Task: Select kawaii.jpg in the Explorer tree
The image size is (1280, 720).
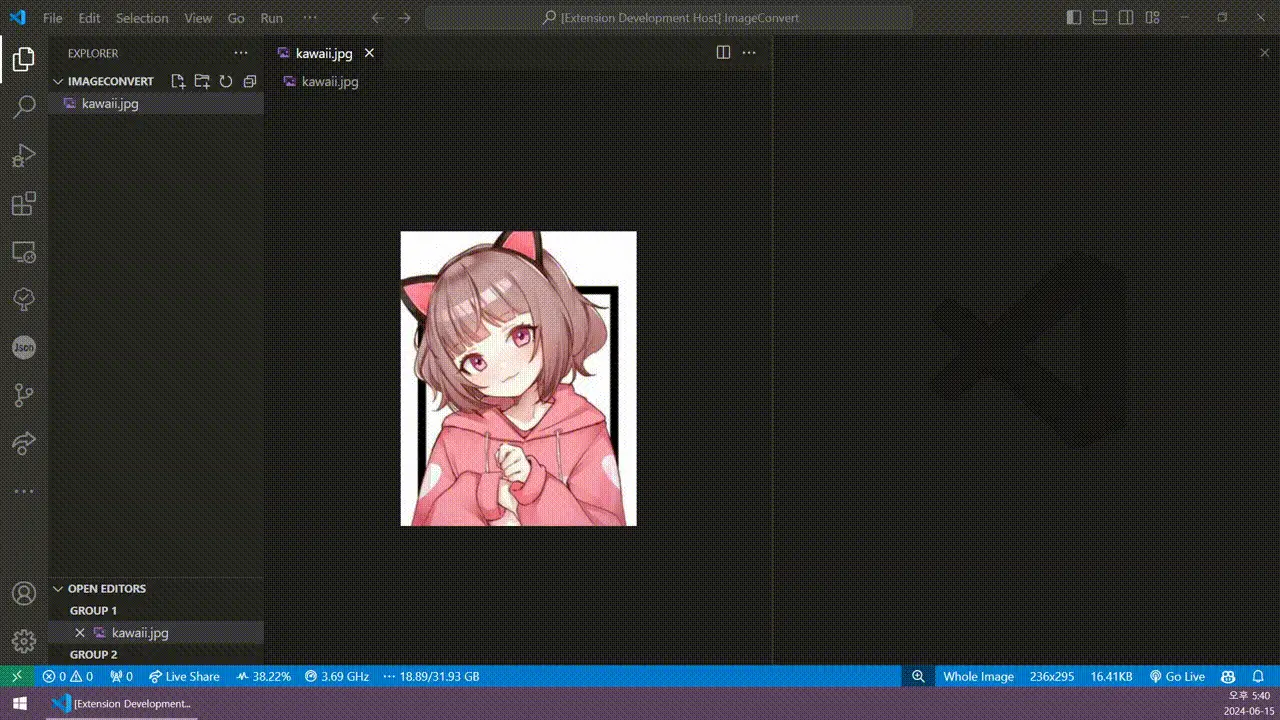Action: (x=110, y=103)
